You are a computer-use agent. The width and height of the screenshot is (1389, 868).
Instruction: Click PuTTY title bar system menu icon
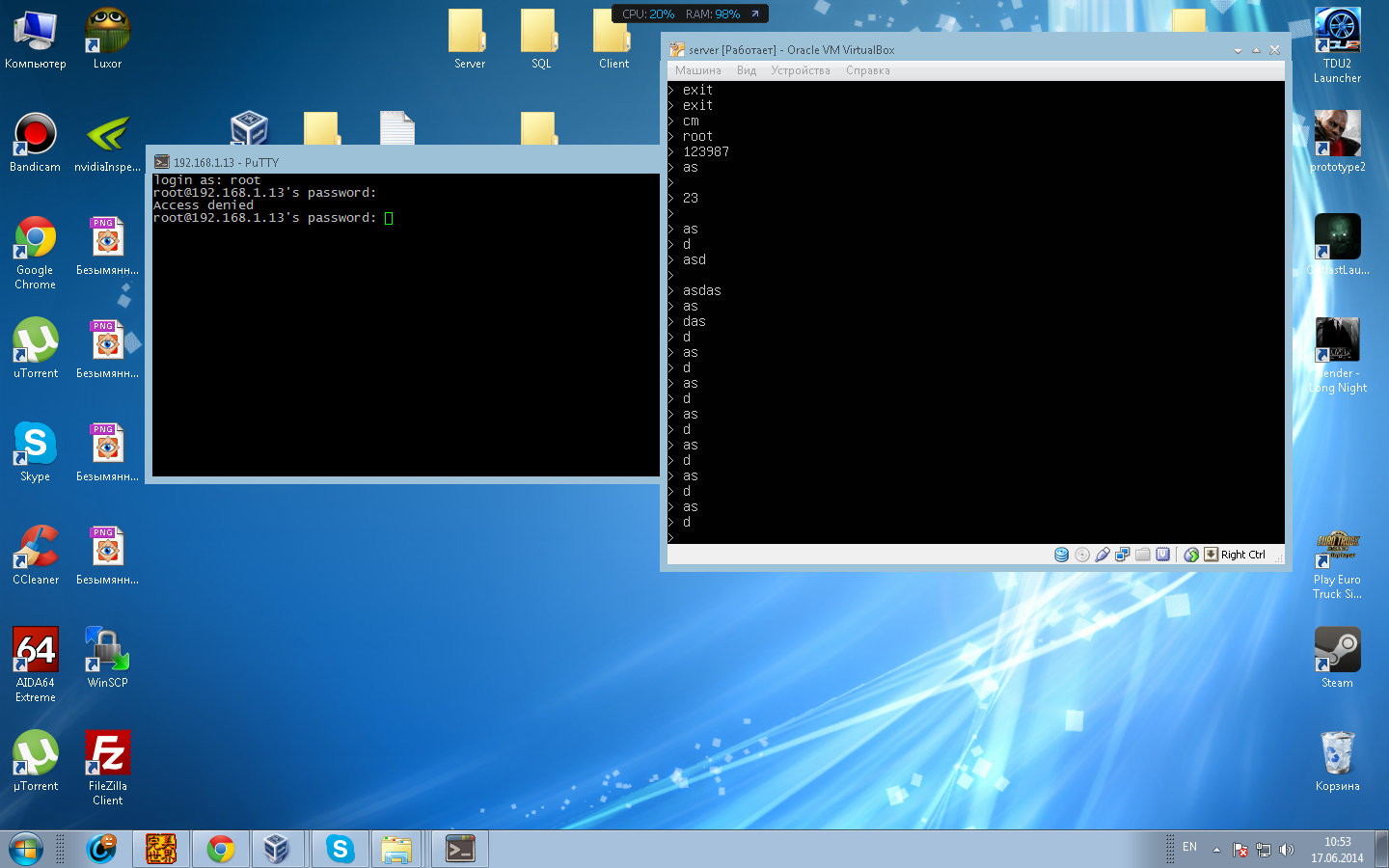(x=162, y=162)
